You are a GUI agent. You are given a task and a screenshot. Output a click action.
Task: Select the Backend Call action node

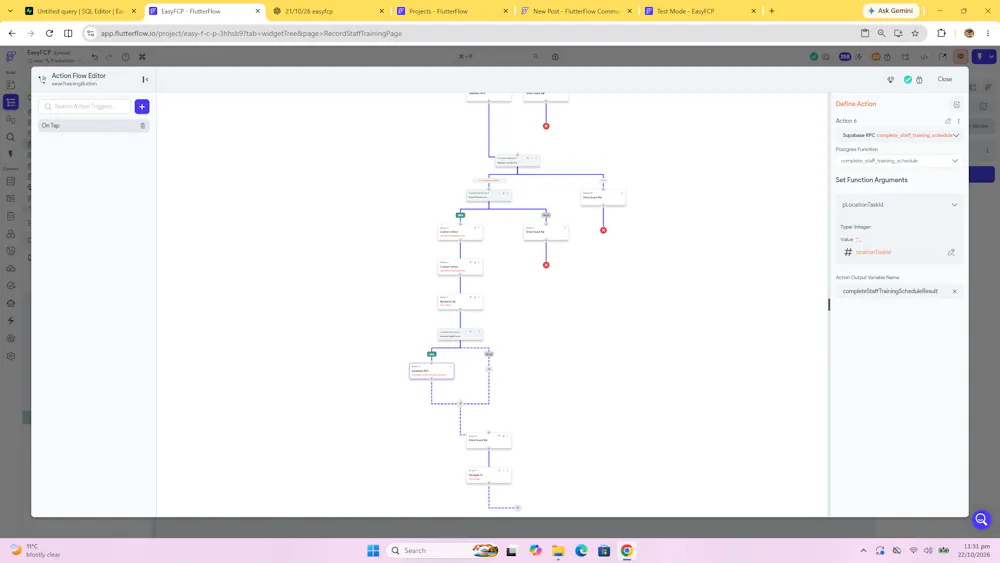point(460,302)
